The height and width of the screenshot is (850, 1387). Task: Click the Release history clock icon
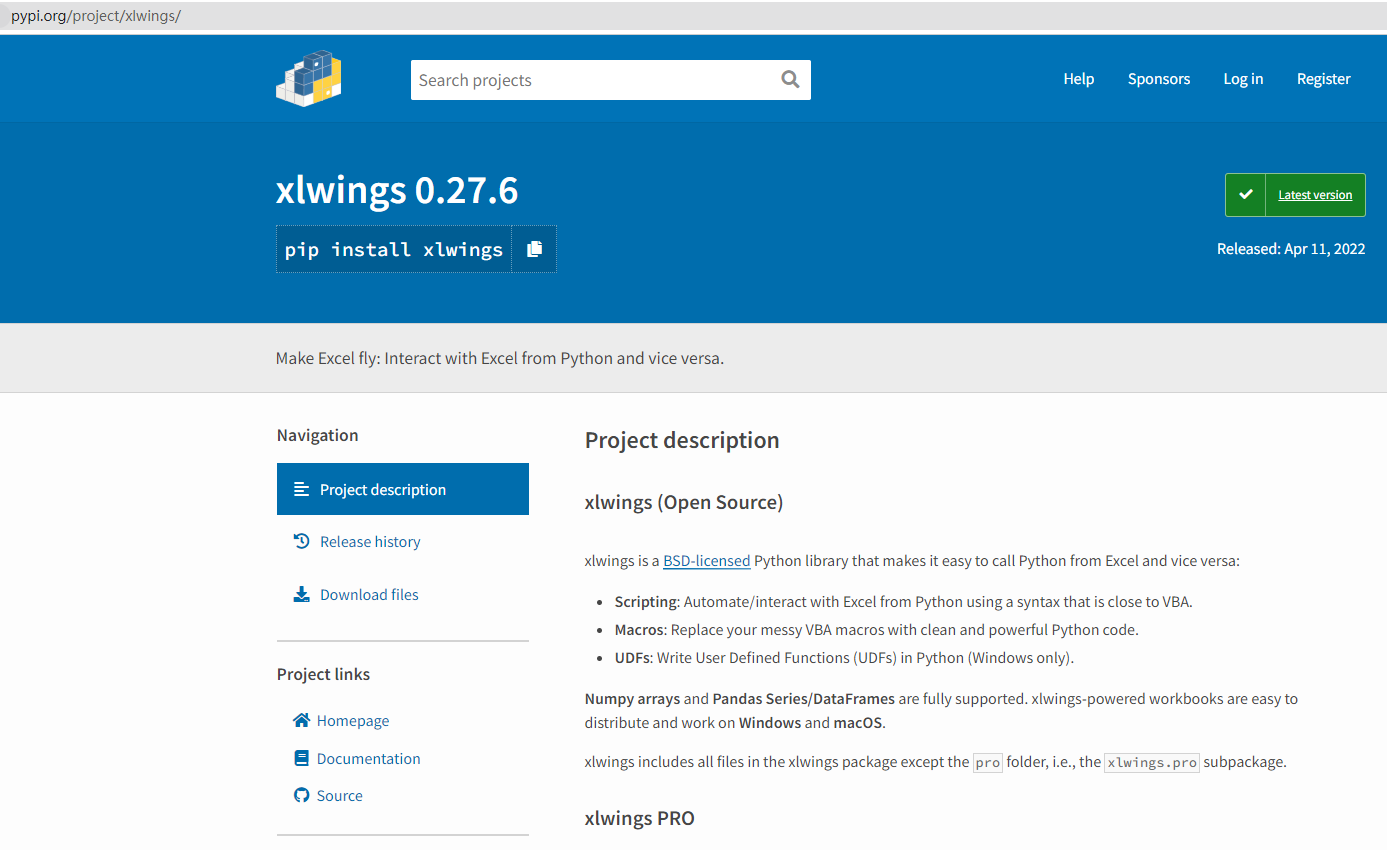[301, 540]
